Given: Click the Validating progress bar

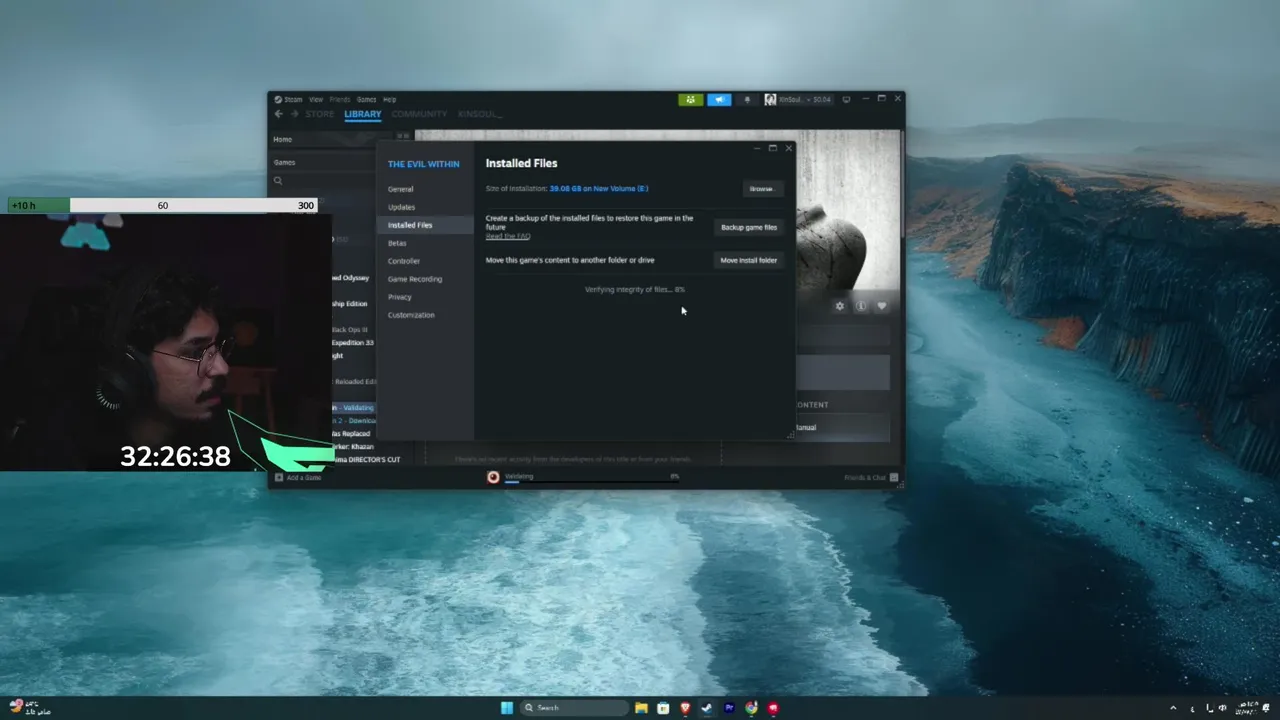Looking at the screenshot, I should pos(592,482).
